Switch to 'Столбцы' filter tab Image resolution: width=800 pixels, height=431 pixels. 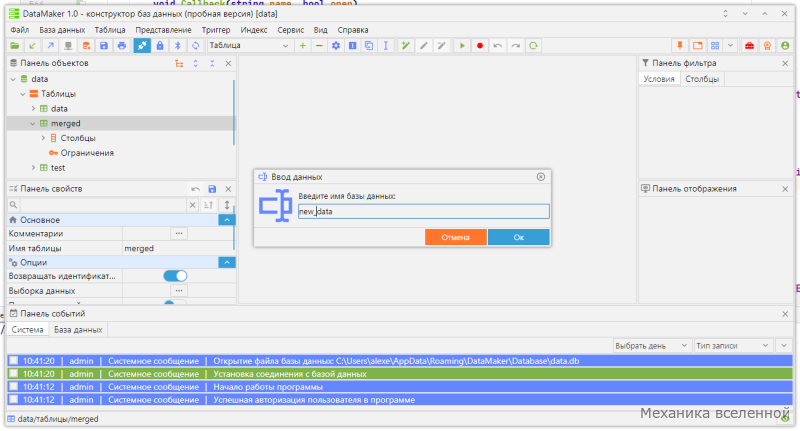click(702, 79)
